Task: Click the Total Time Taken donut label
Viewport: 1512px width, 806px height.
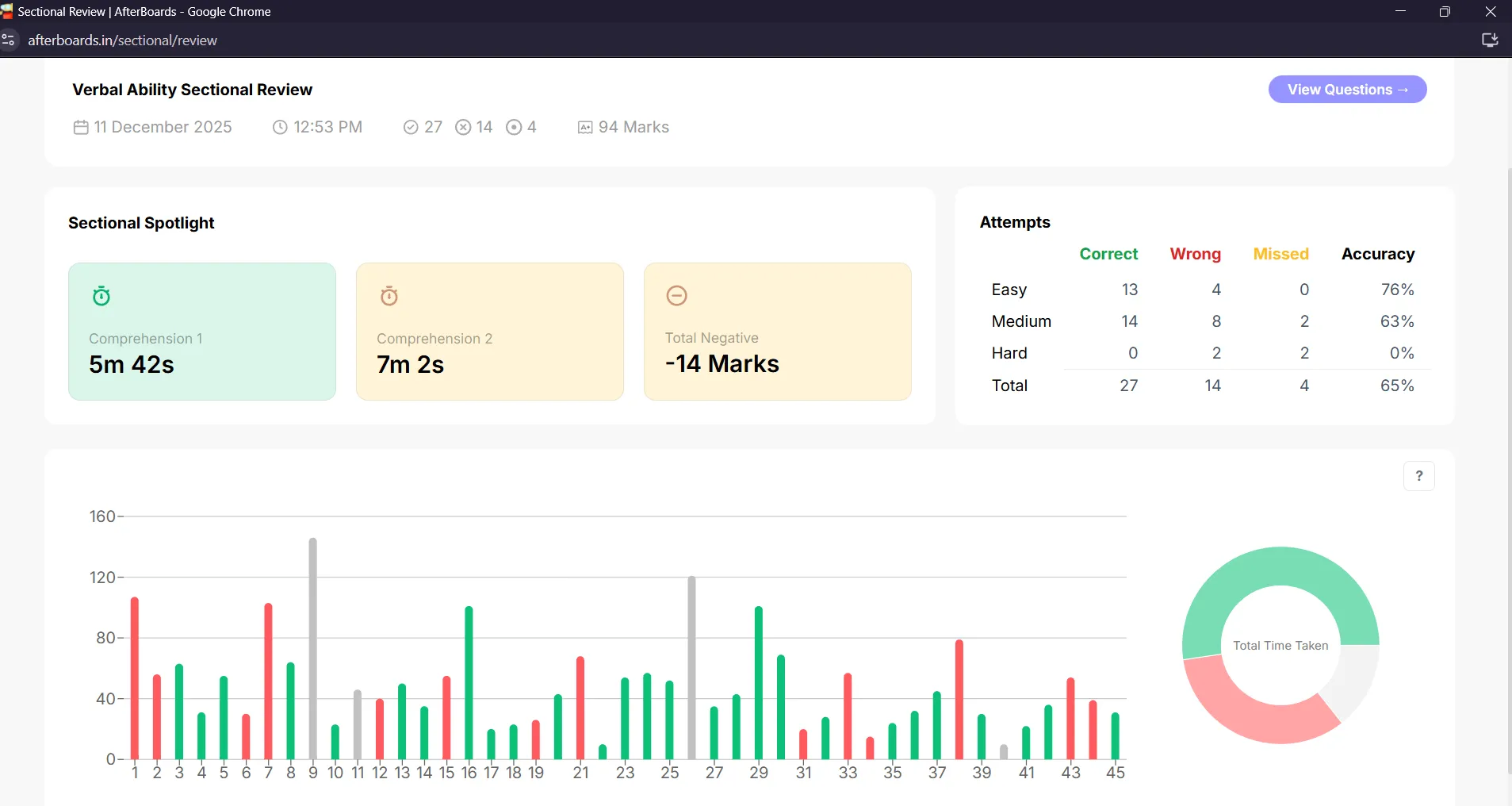Action: [1280, 646]
